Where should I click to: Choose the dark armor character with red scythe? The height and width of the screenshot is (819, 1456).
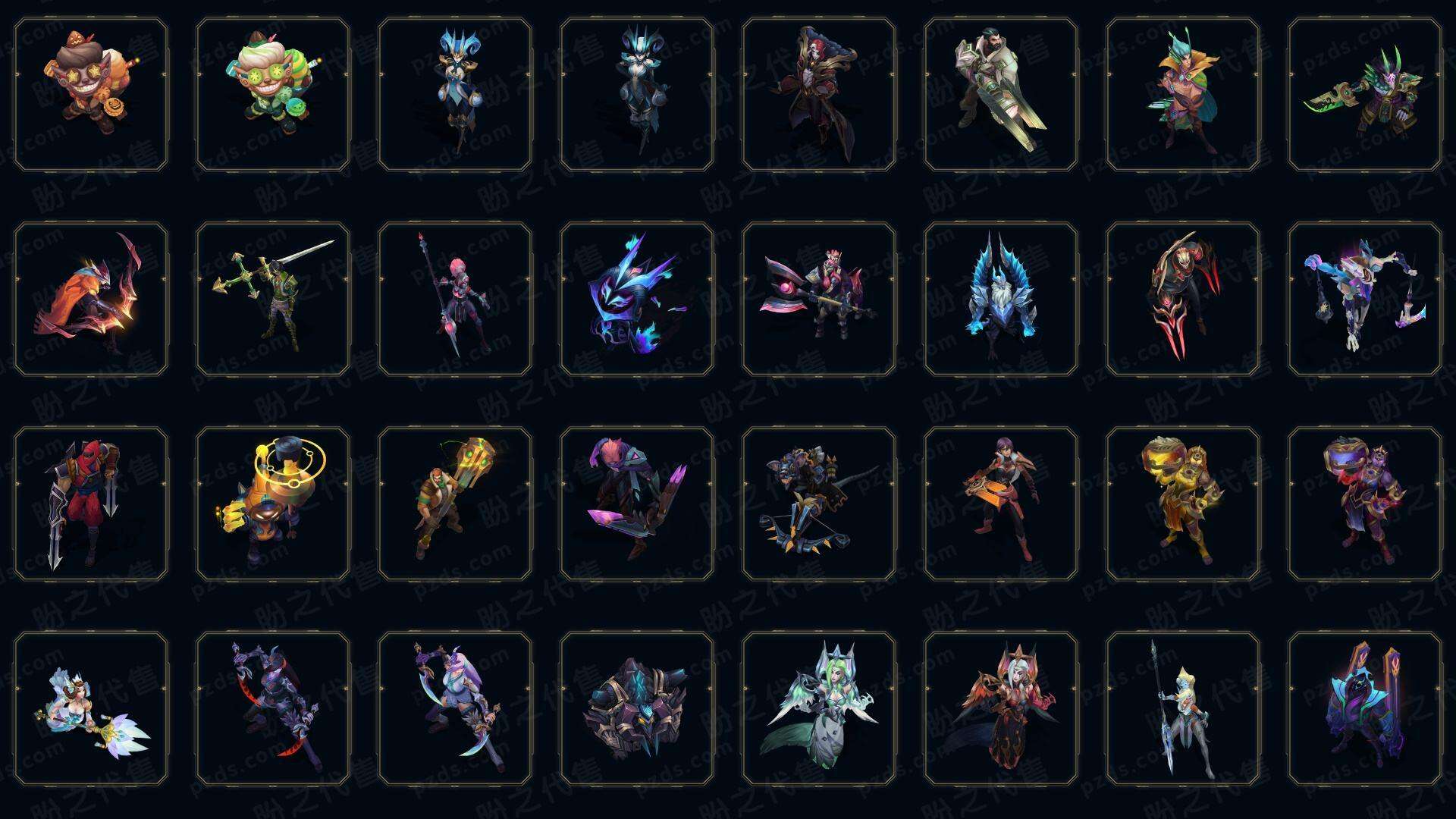pos(273,708)
